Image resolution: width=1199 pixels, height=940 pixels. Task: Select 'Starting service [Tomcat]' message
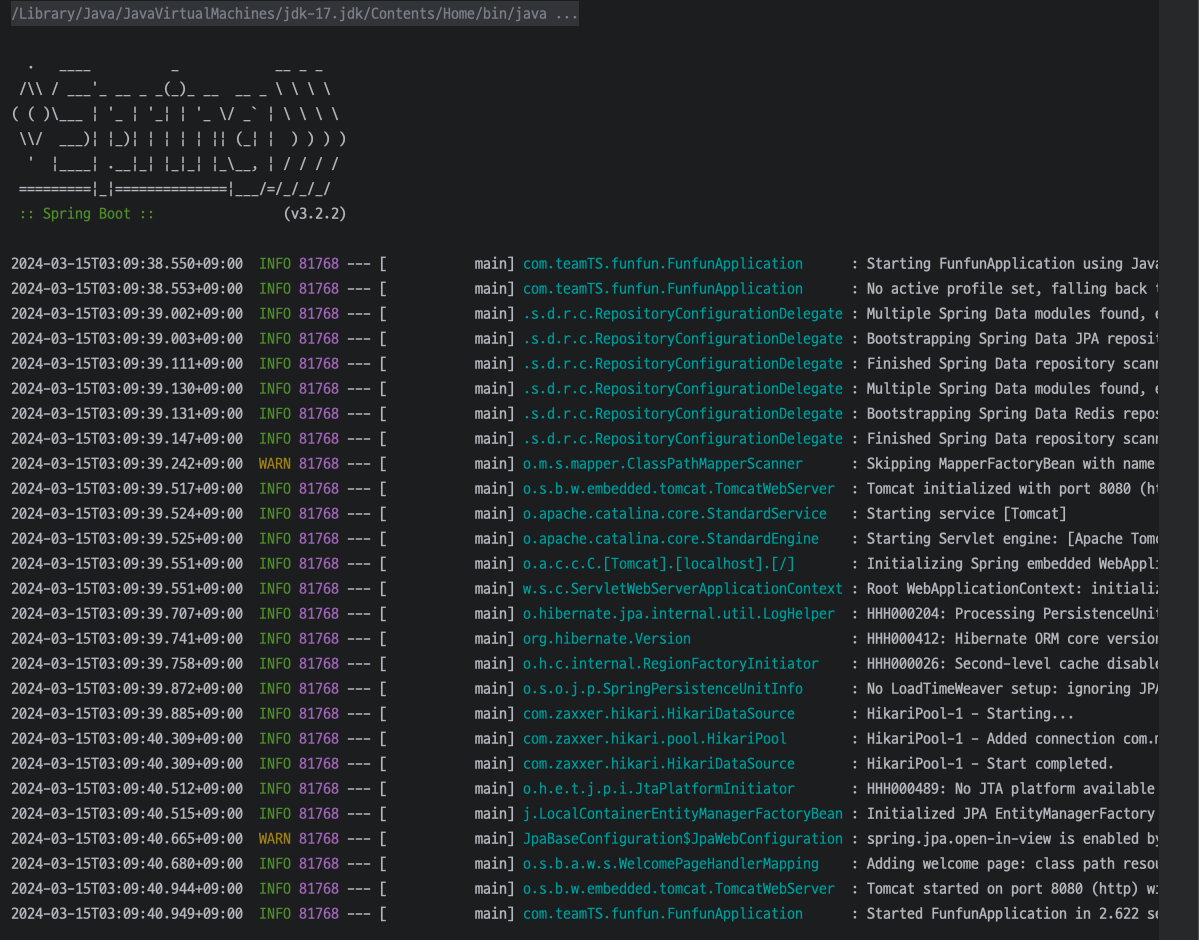(966, 514)
